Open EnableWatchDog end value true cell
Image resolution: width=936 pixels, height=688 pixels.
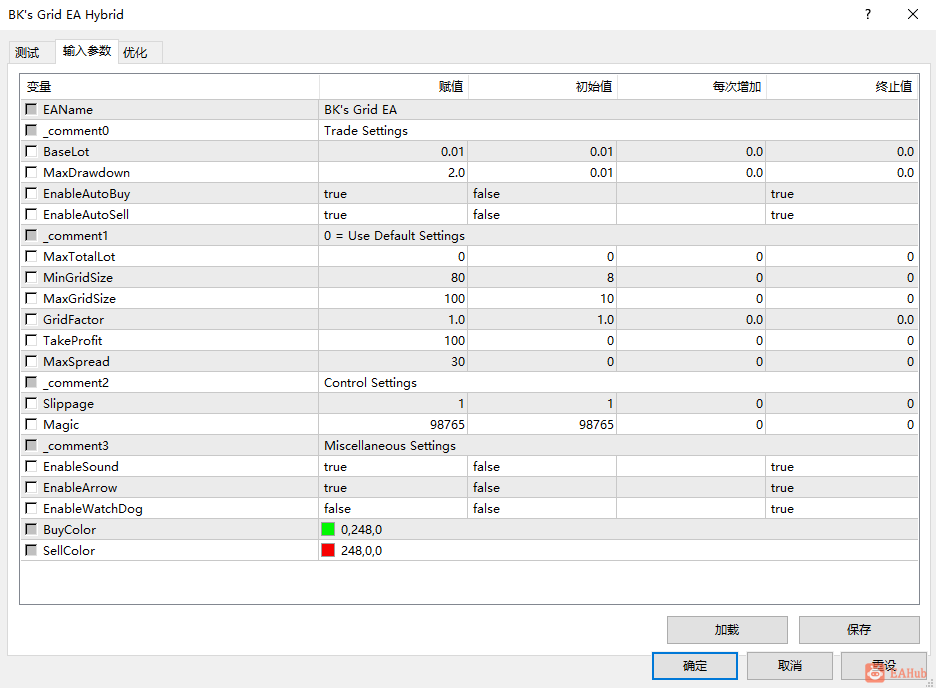click(842, 508)
